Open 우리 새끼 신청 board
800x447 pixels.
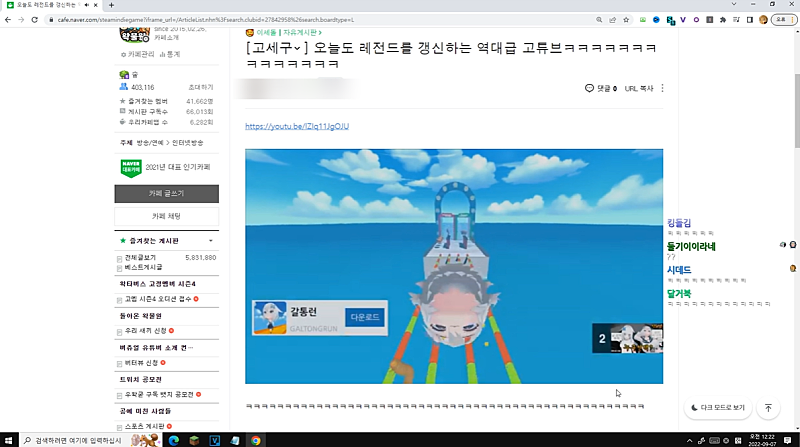tap(146, 331)
